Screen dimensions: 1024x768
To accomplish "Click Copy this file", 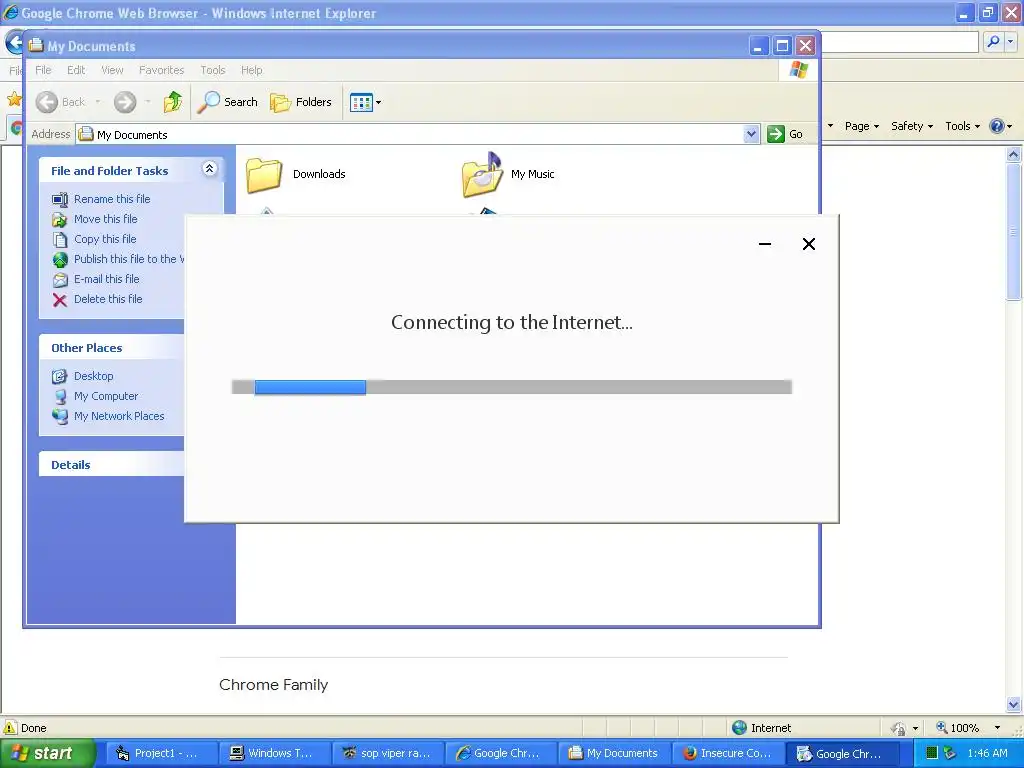I will pyautogui.click(x=105, y=239).
